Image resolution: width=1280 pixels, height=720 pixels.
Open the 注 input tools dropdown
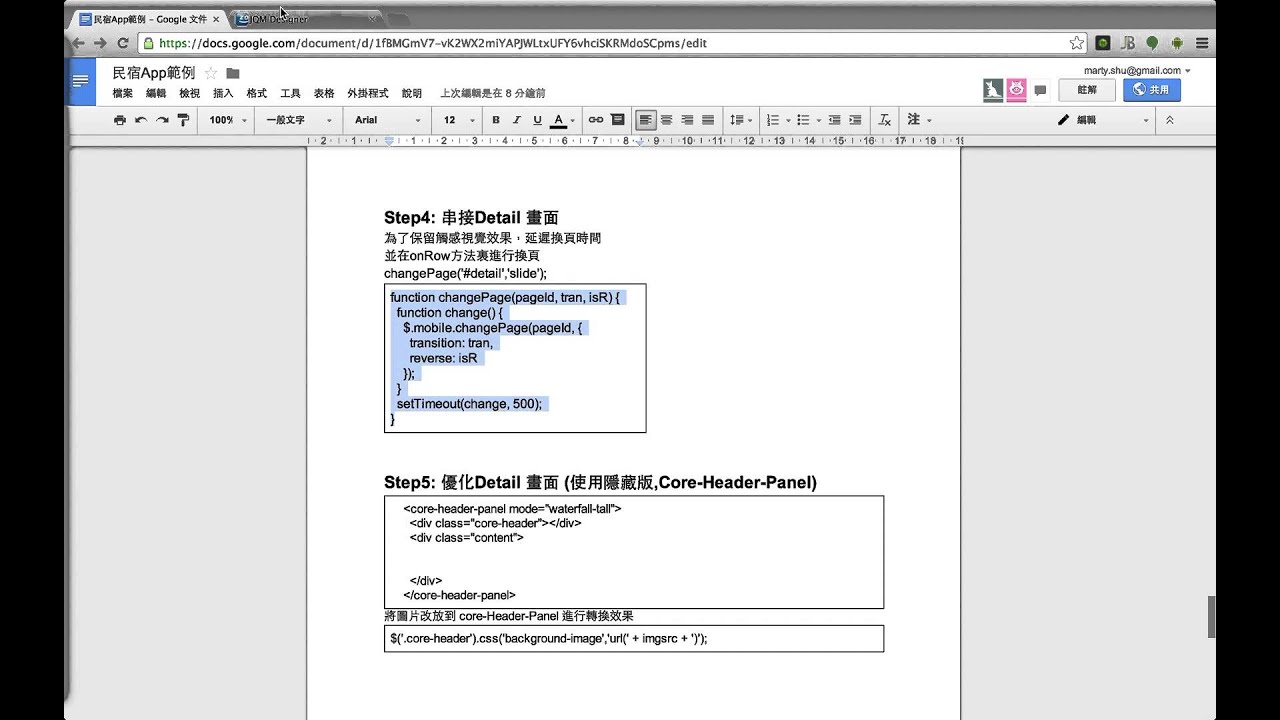coord(919,120)
